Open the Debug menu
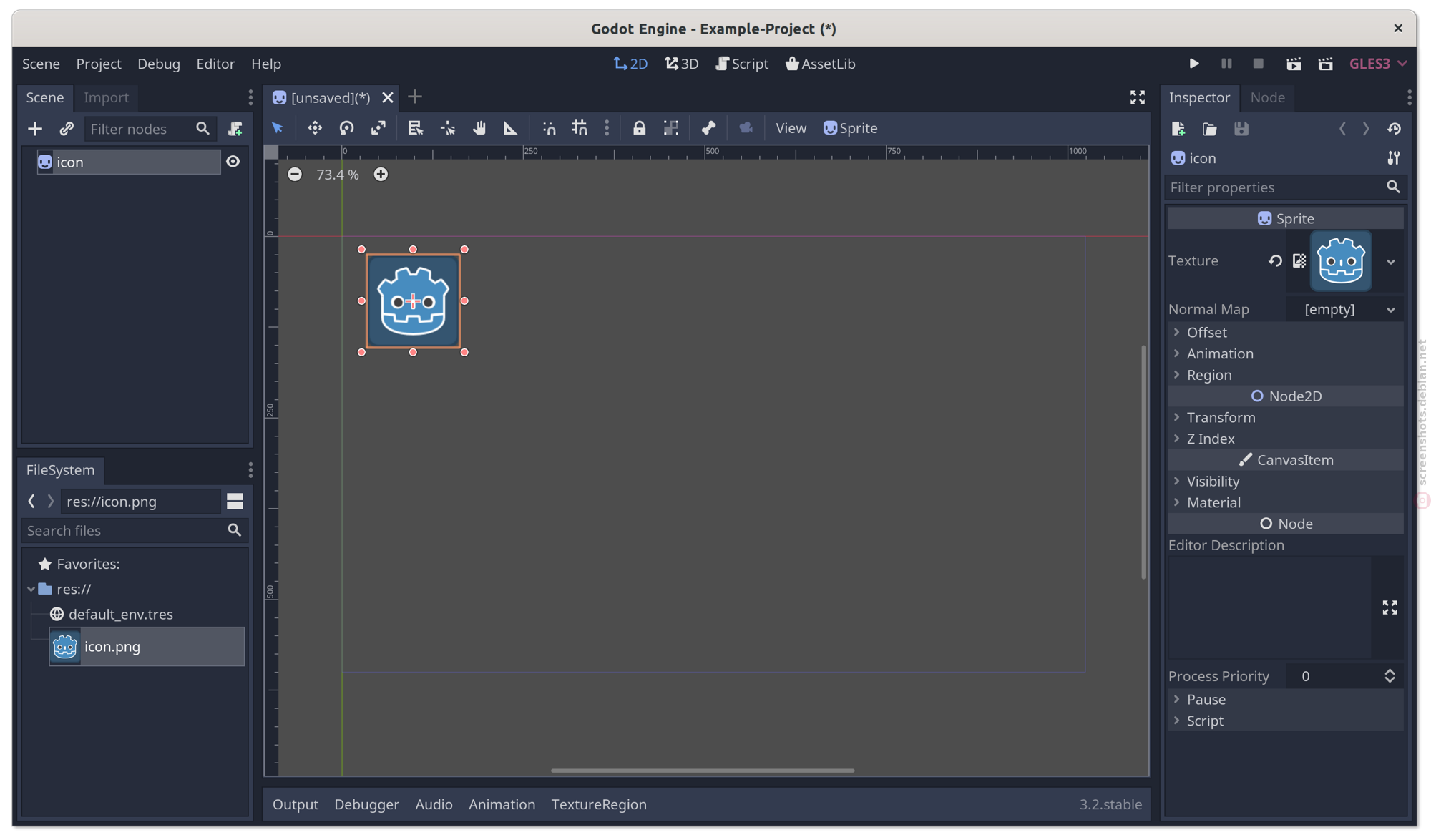The width and height of the screenshot is (1431, 840). 159,64
